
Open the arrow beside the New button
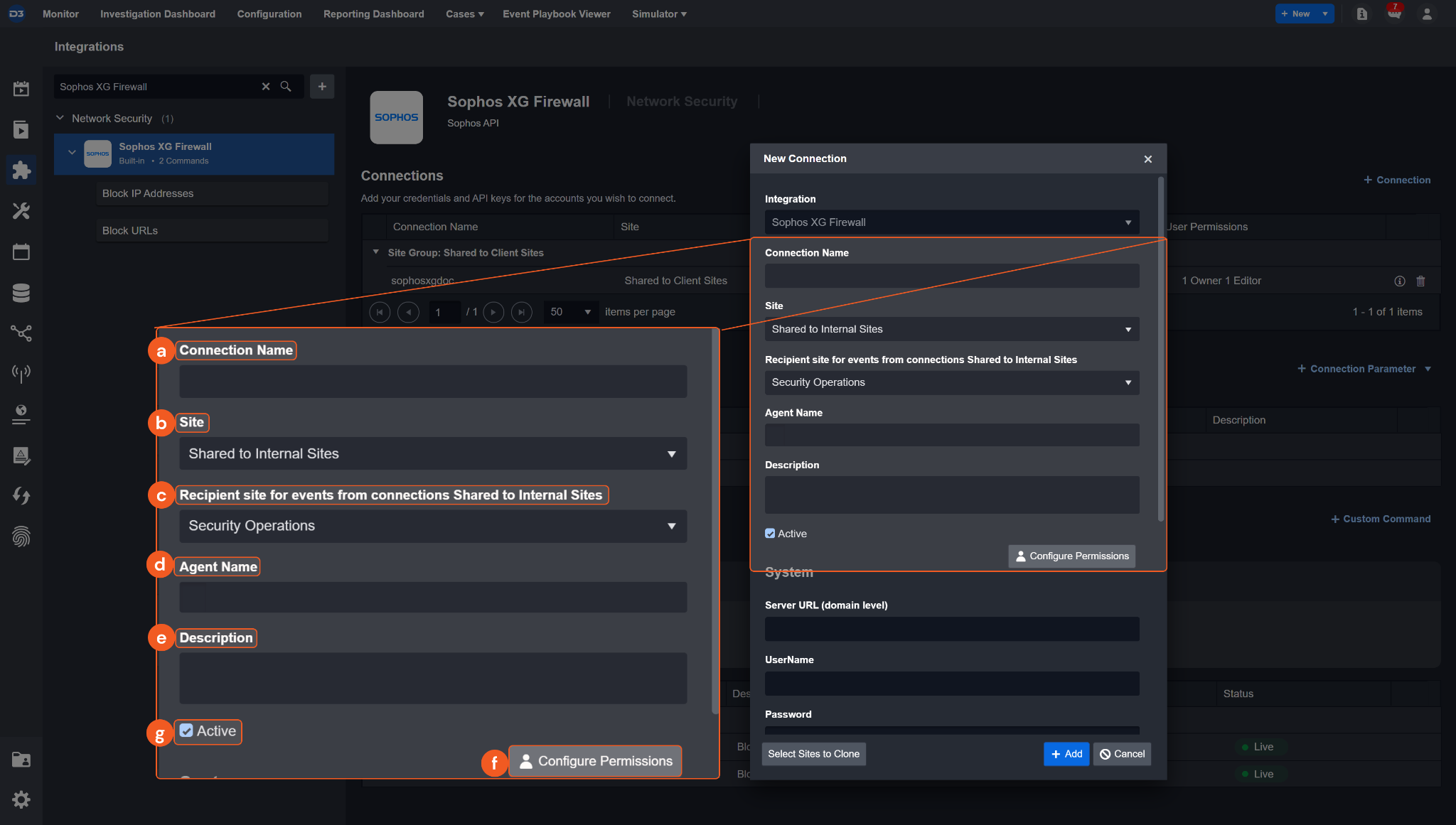point(1325,14)
